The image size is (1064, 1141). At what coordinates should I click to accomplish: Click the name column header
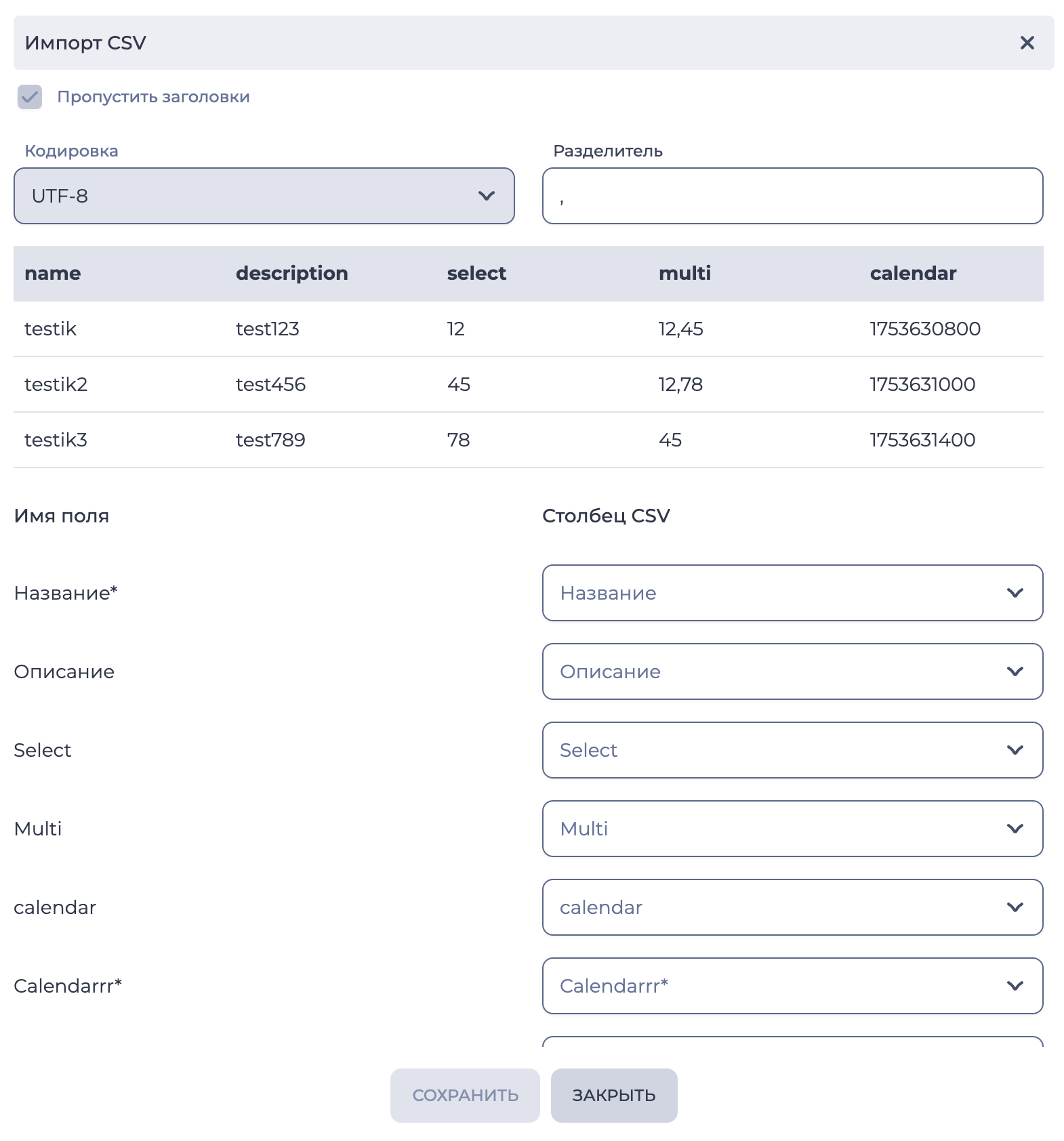click(x=52, y=273)
